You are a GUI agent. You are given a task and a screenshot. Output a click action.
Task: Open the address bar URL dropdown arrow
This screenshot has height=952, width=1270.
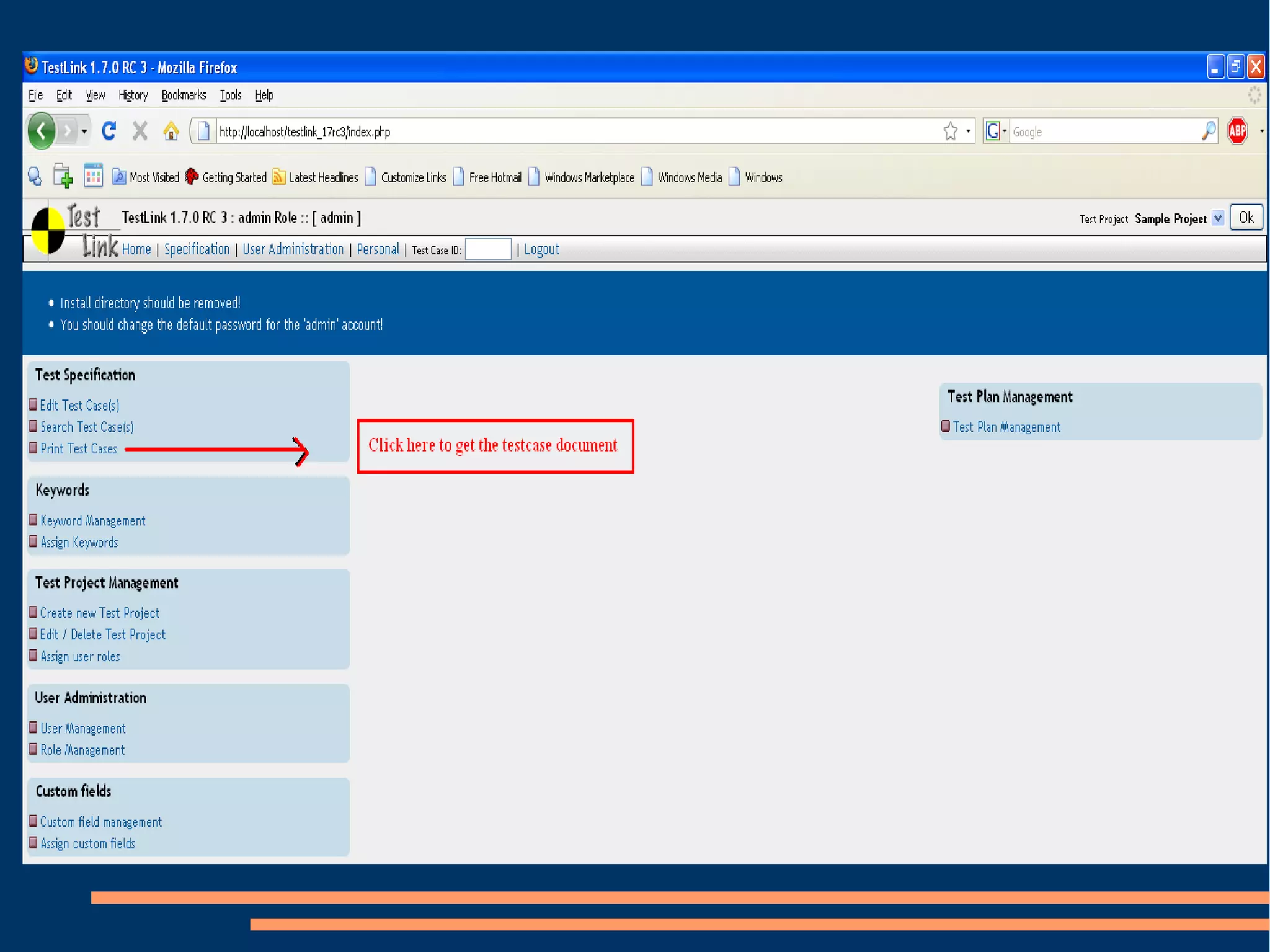pyautogui.click(x=968, y=131)
